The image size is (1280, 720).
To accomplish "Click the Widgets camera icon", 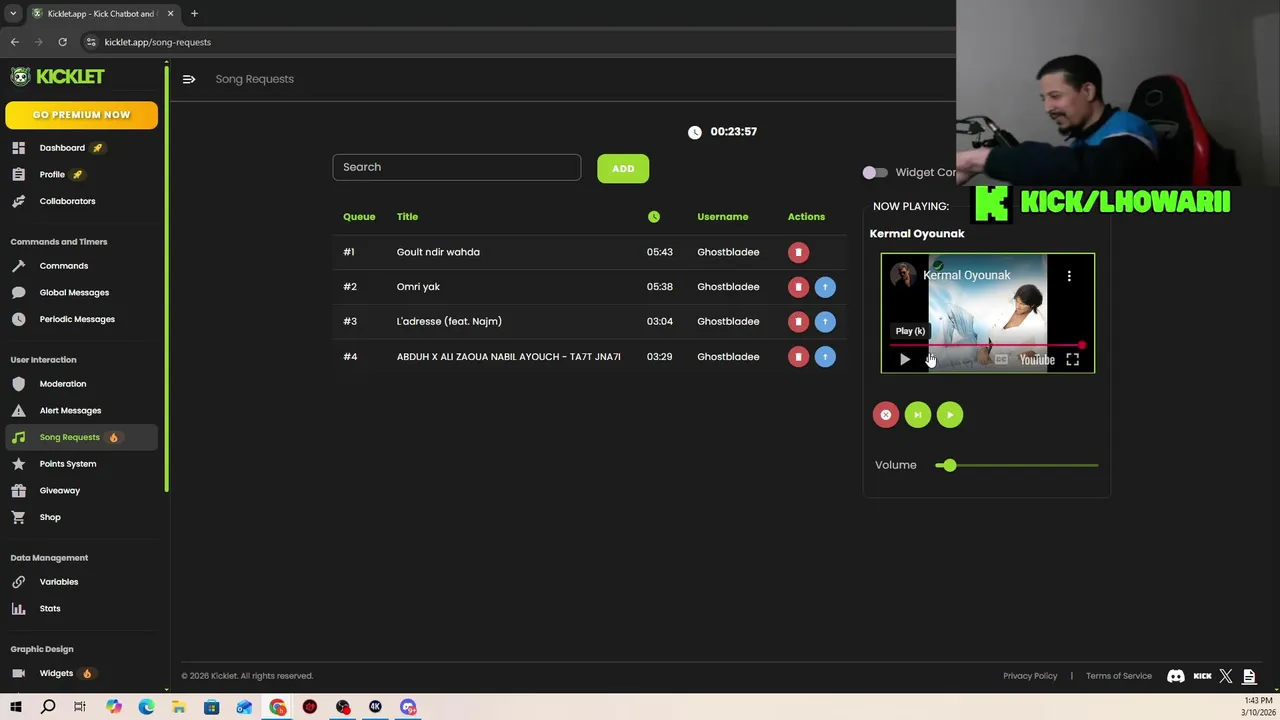I will click(x=18, y=673).
